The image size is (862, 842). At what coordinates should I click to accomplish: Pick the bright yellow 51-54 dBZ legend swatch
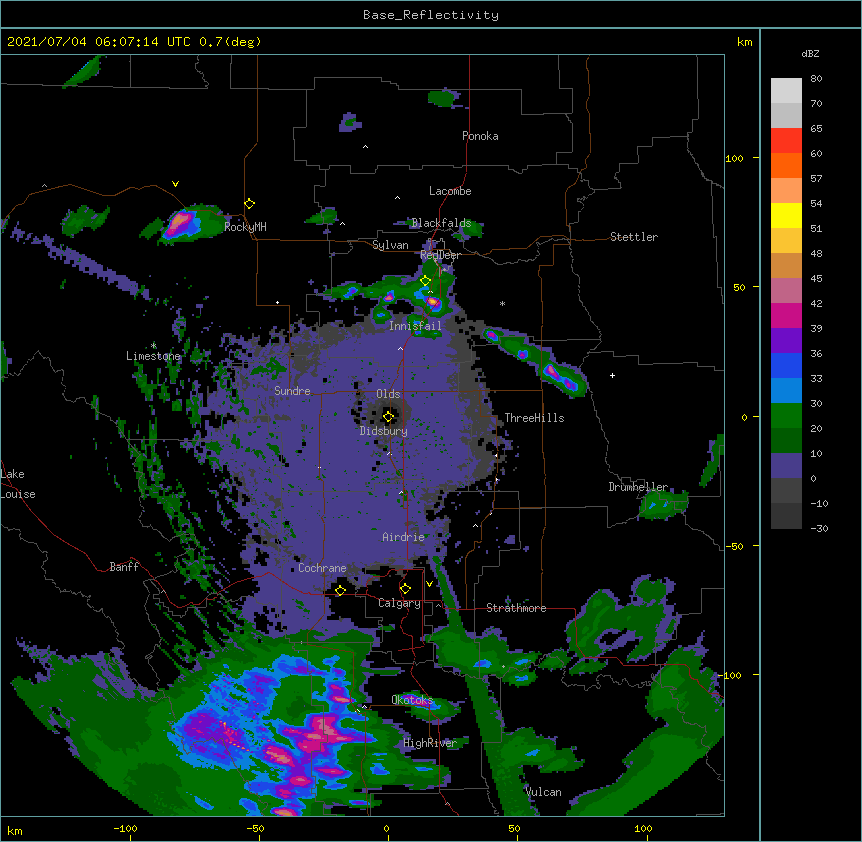(x=786, y=215)
